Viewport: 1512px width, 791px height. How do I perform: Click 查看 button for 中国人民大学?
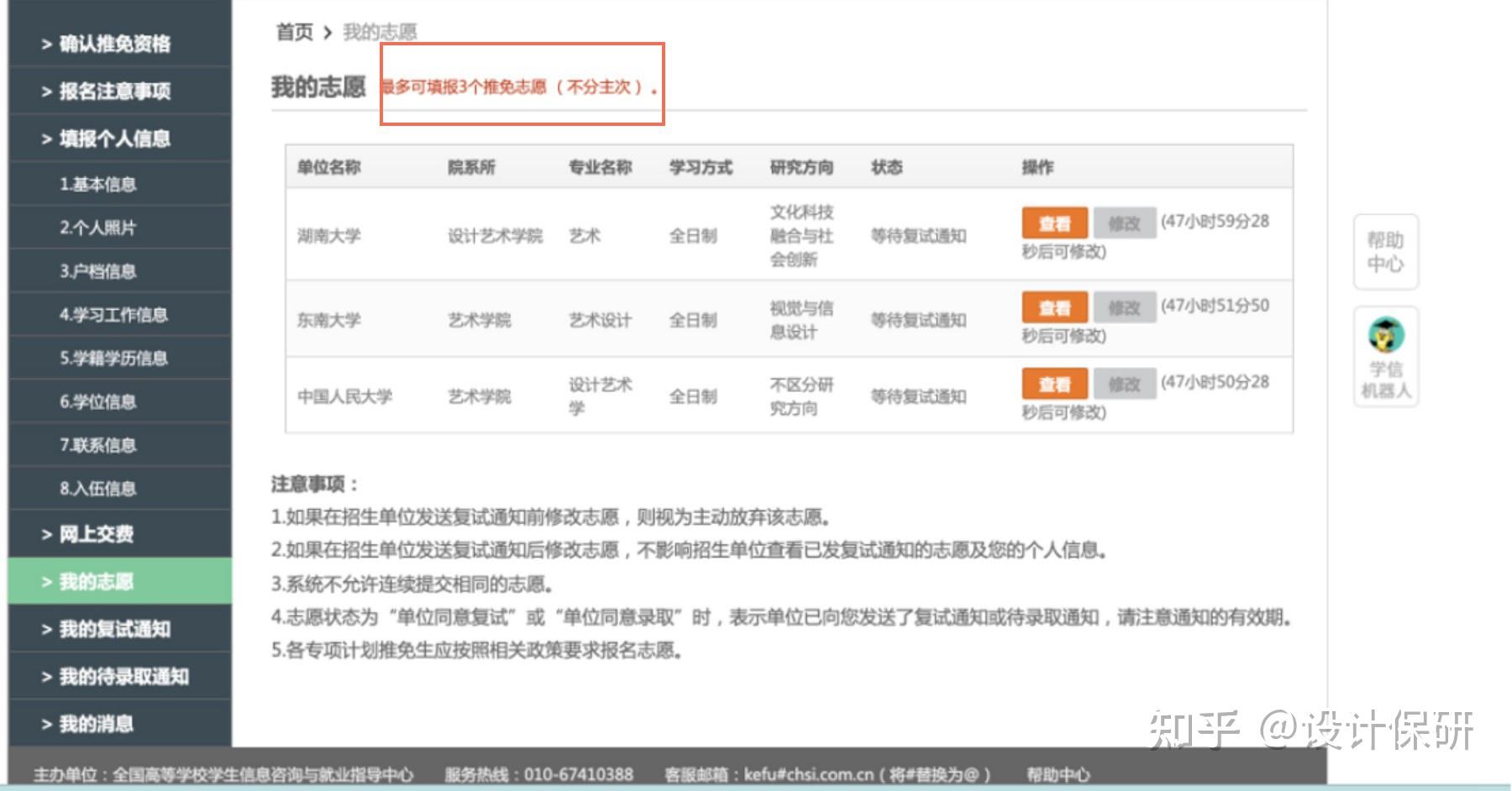[1054, 384]
